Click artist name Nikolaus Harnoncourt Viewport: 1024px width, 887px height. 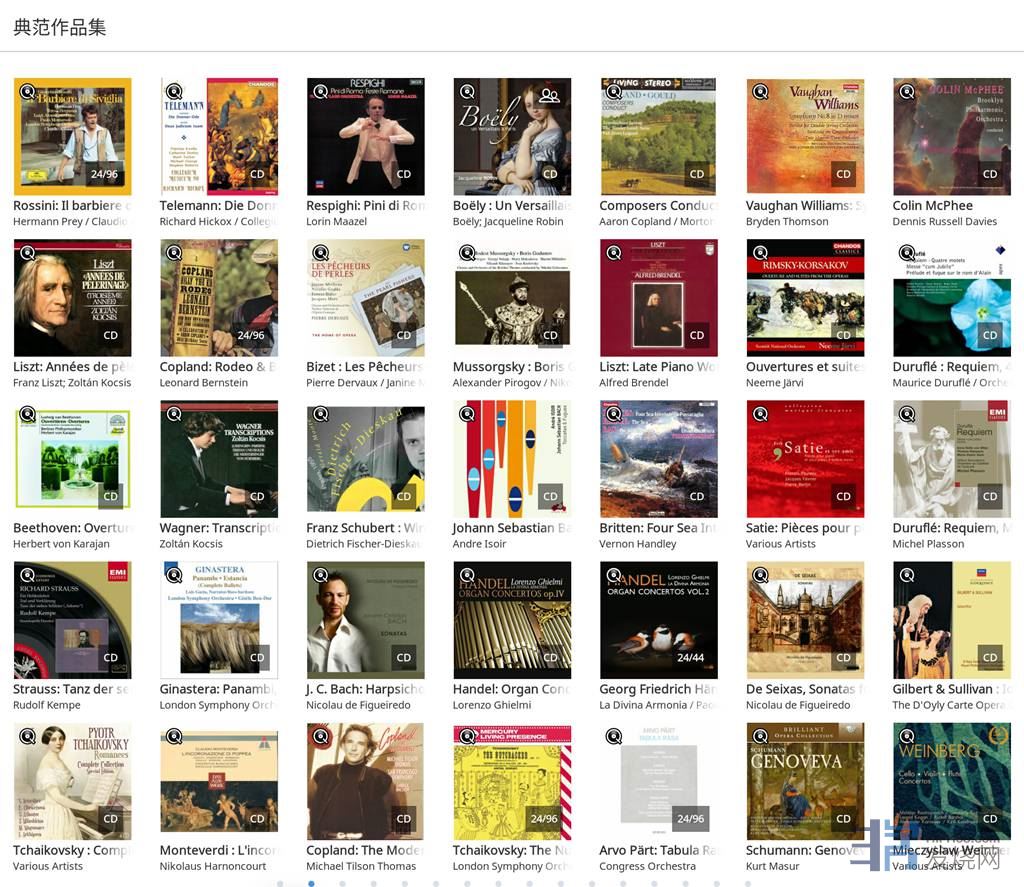coord(213,867)
